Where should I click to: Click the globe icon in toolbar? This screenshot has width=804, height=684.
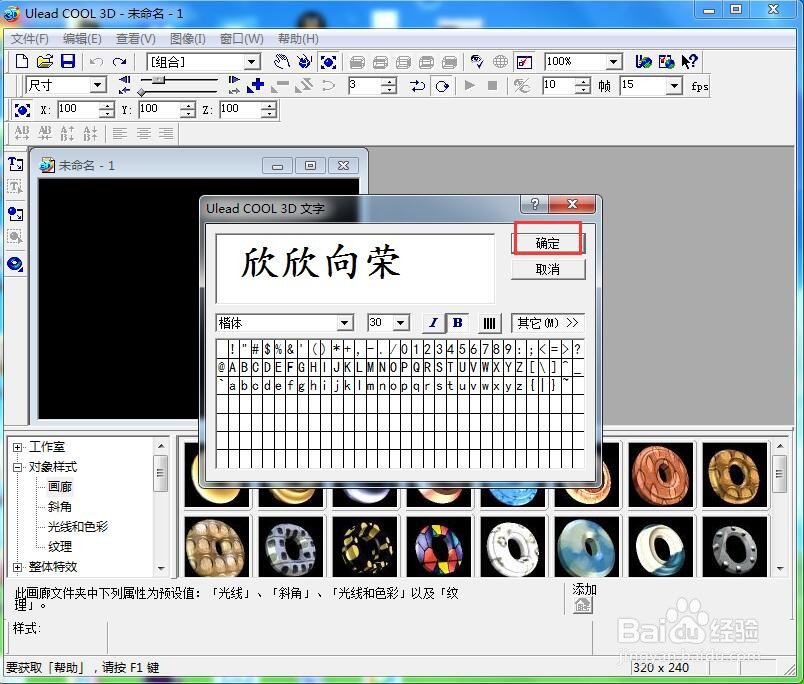click(500, 62)
